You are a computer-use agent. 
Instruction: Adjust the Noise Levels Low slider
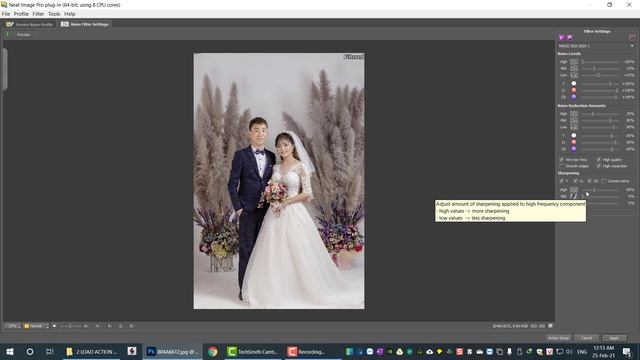(600, 75)
